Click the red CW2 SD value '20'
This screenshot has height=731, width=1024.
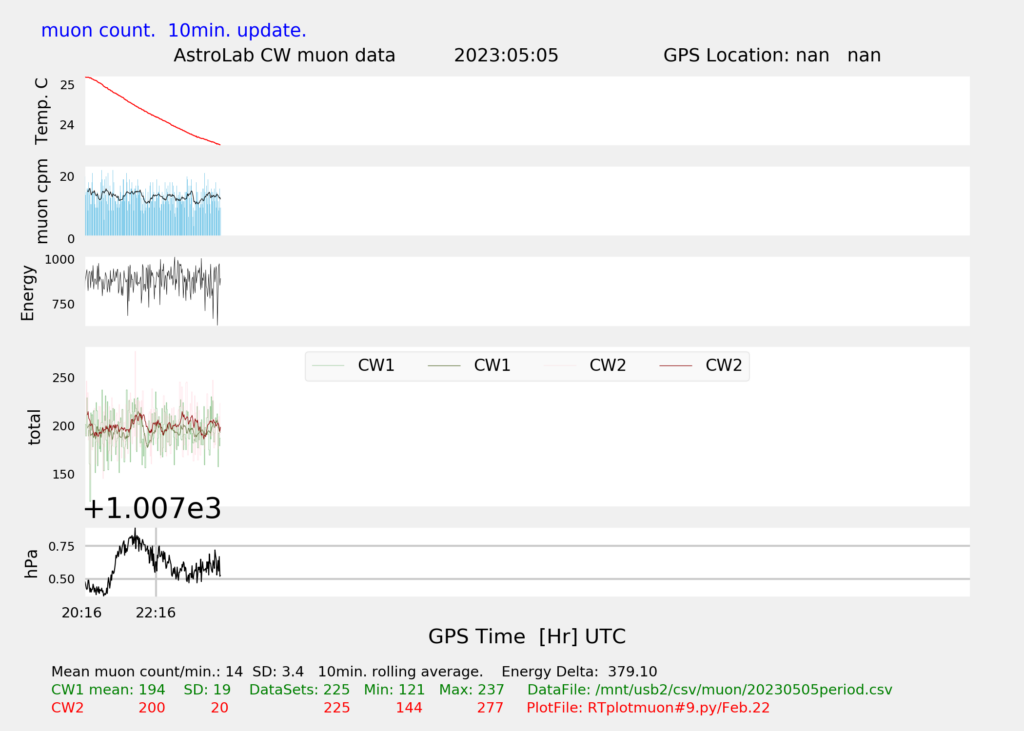click(219, 708)
